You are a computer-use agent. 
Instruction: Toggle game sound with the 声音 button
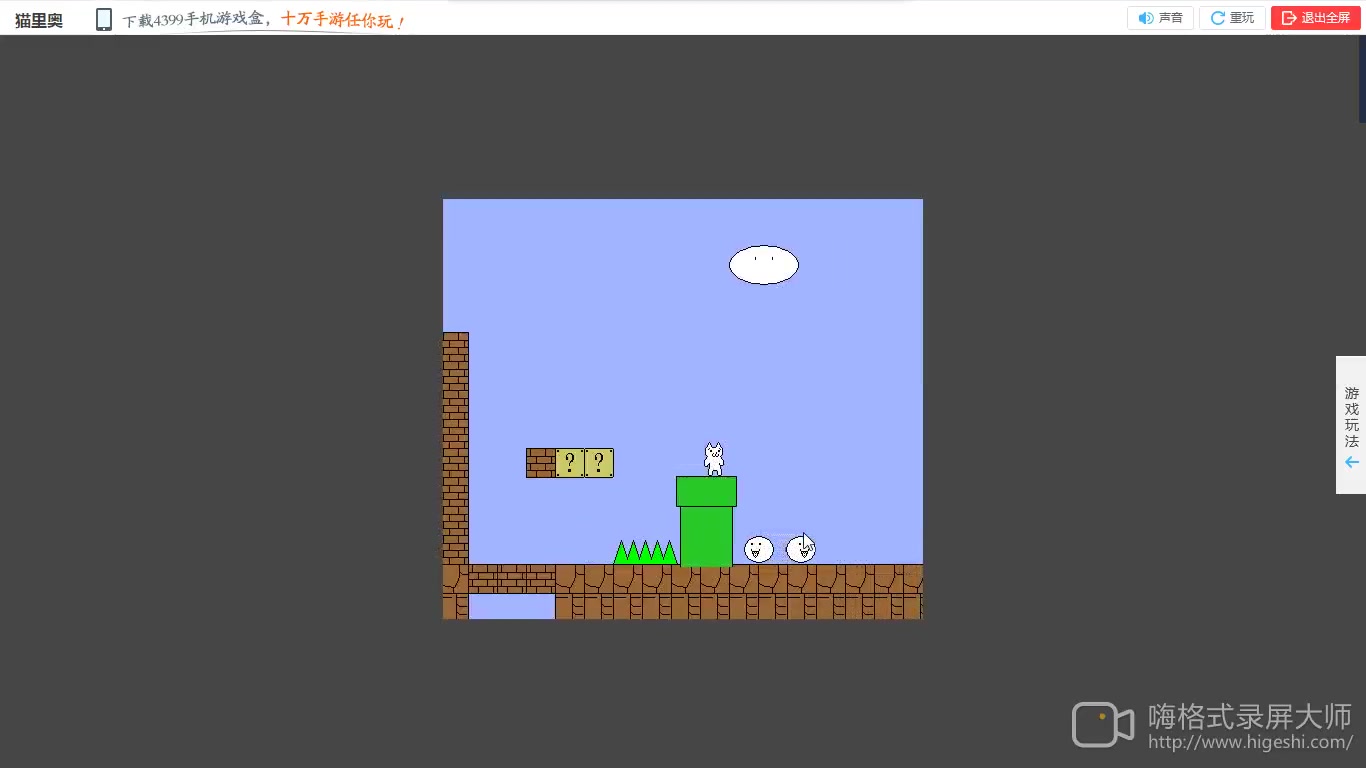pyautogui.click(x=1160, y=18)
